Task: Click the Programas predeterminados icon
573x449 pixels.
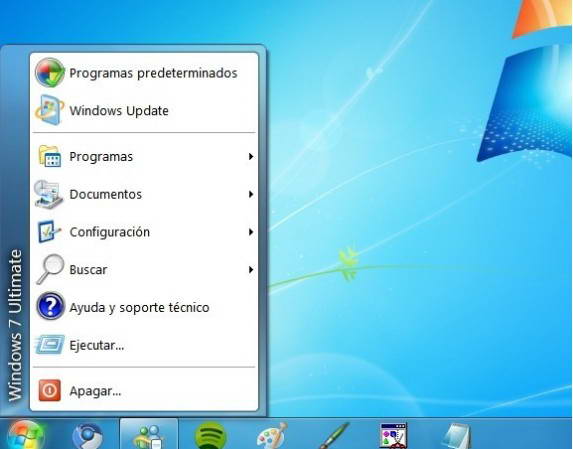Action: [x=50, y=72]
